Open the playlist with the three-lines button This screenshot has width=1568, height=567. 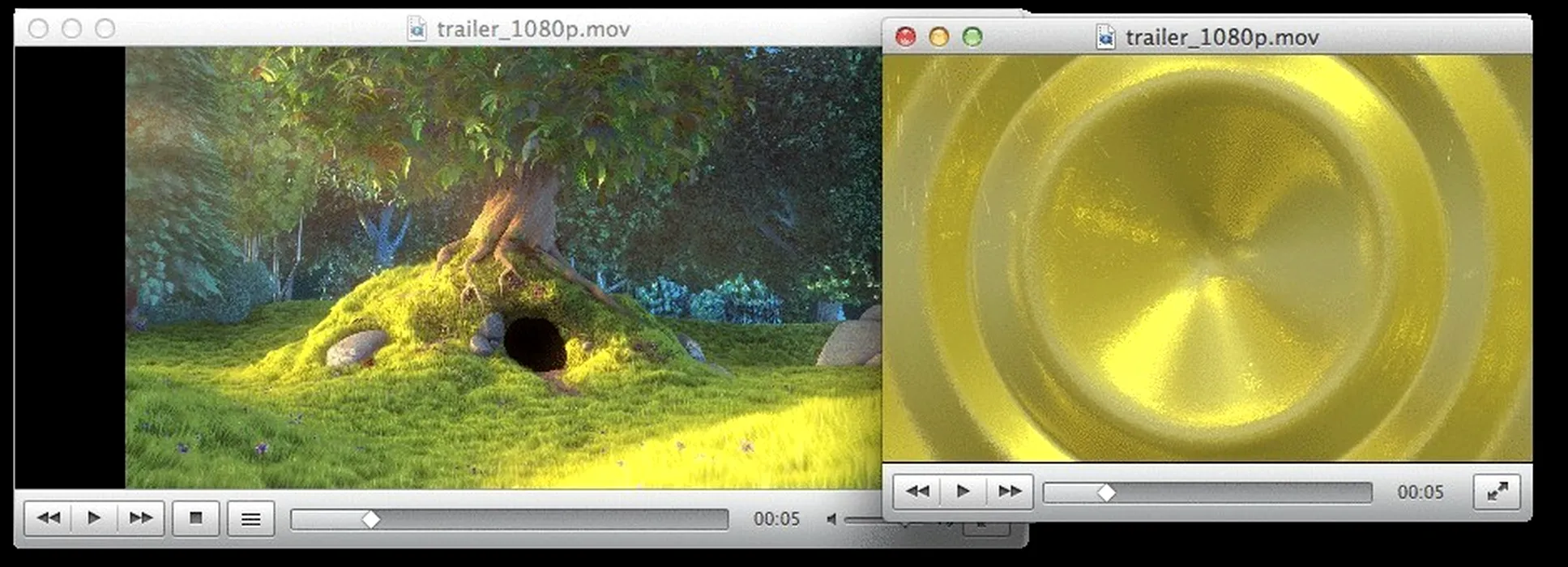pyautogui.click(x=251, y=519)
